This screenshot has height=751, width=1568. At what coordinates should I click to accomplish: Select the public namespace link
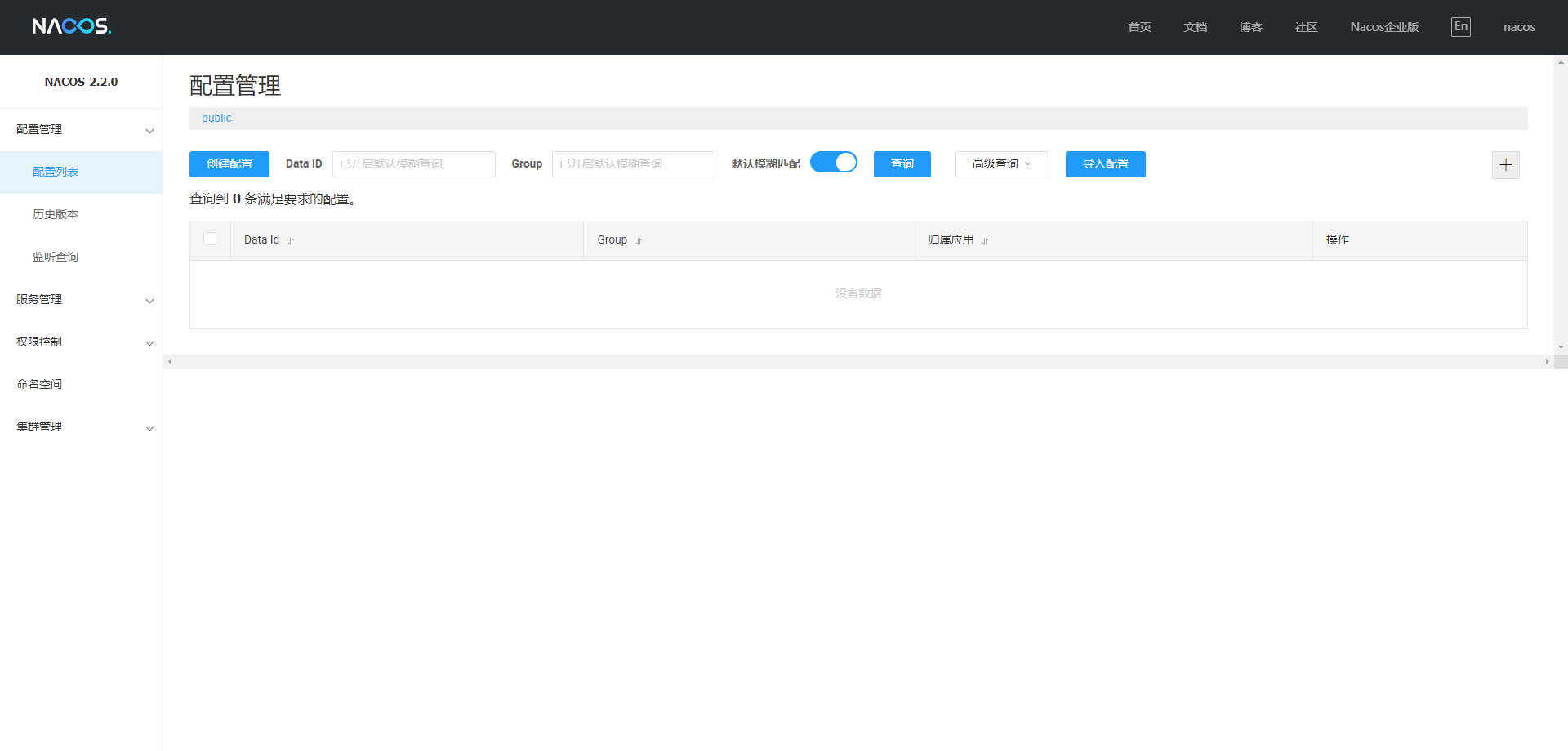tap(216, 118)
